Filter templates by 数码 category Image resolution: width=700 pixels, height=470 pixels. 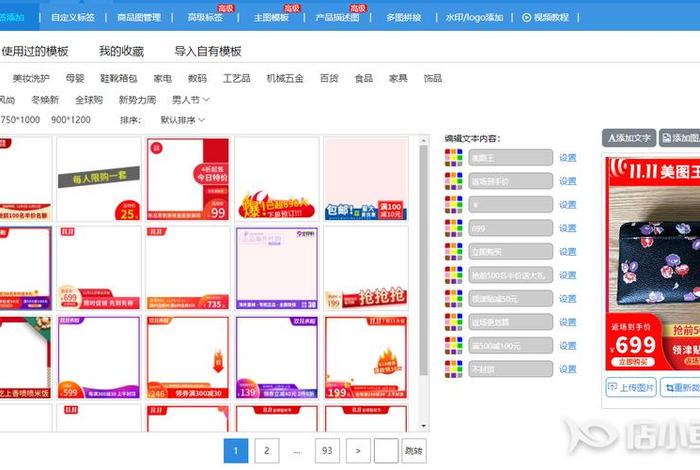[197, 79]
